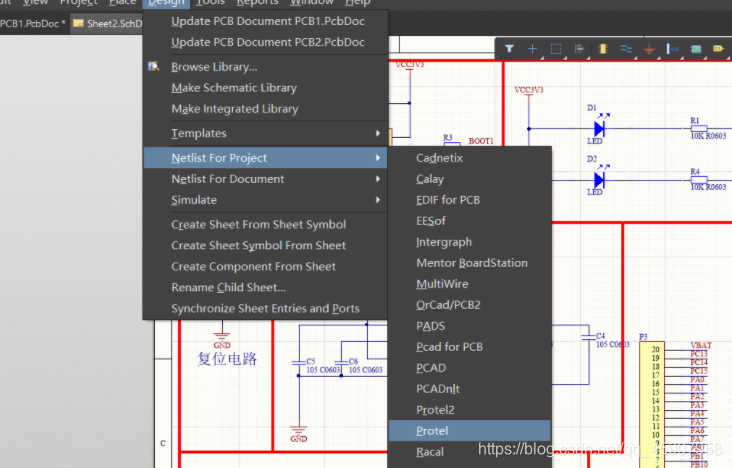Select EDIF for PCB netlist

470,200
